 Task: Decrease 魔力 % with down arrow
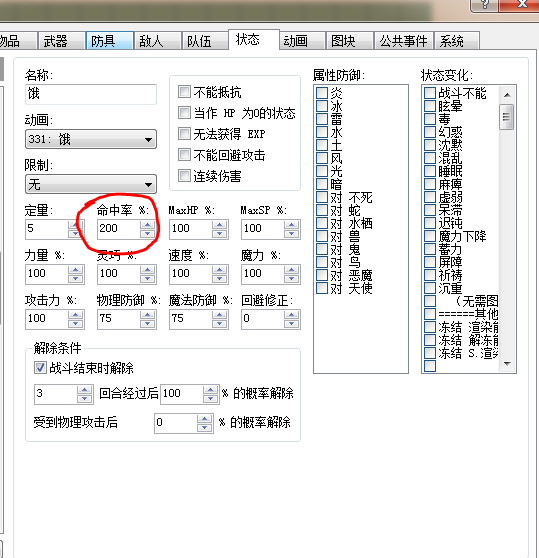(x=291, y=279)
